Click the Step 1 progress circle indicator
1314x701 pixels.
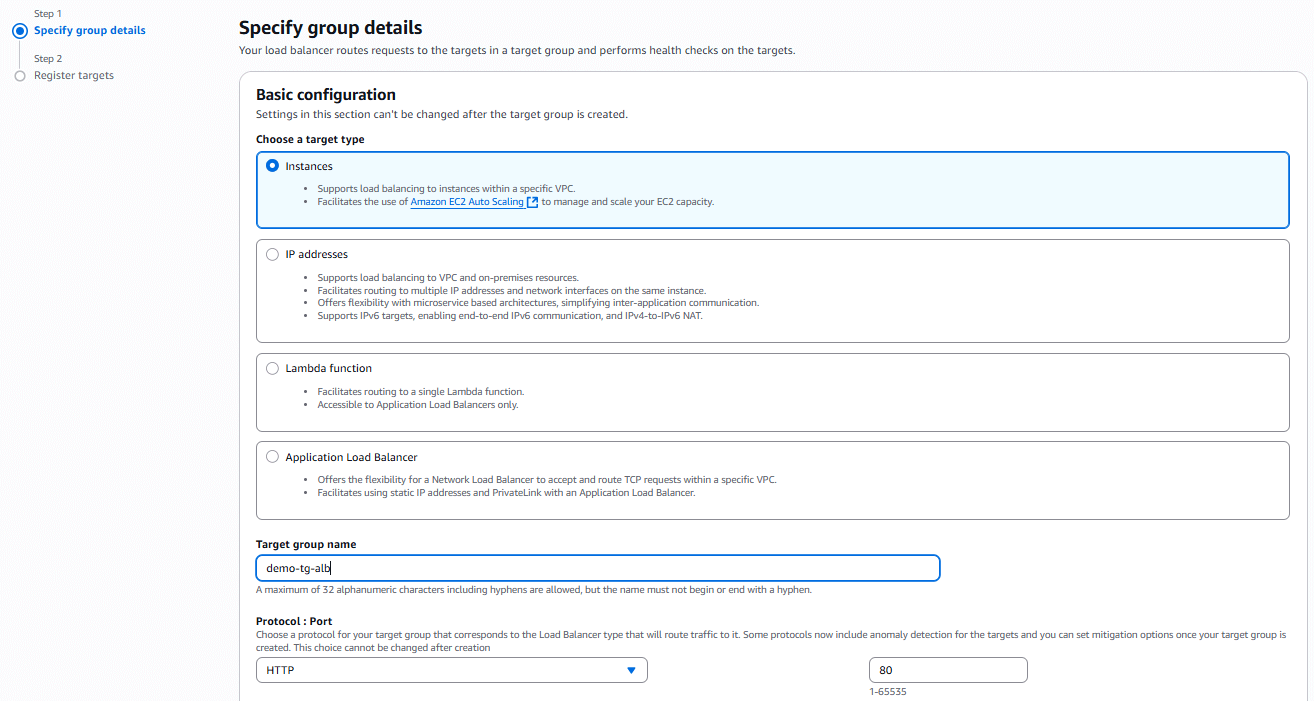pos(20,31)
